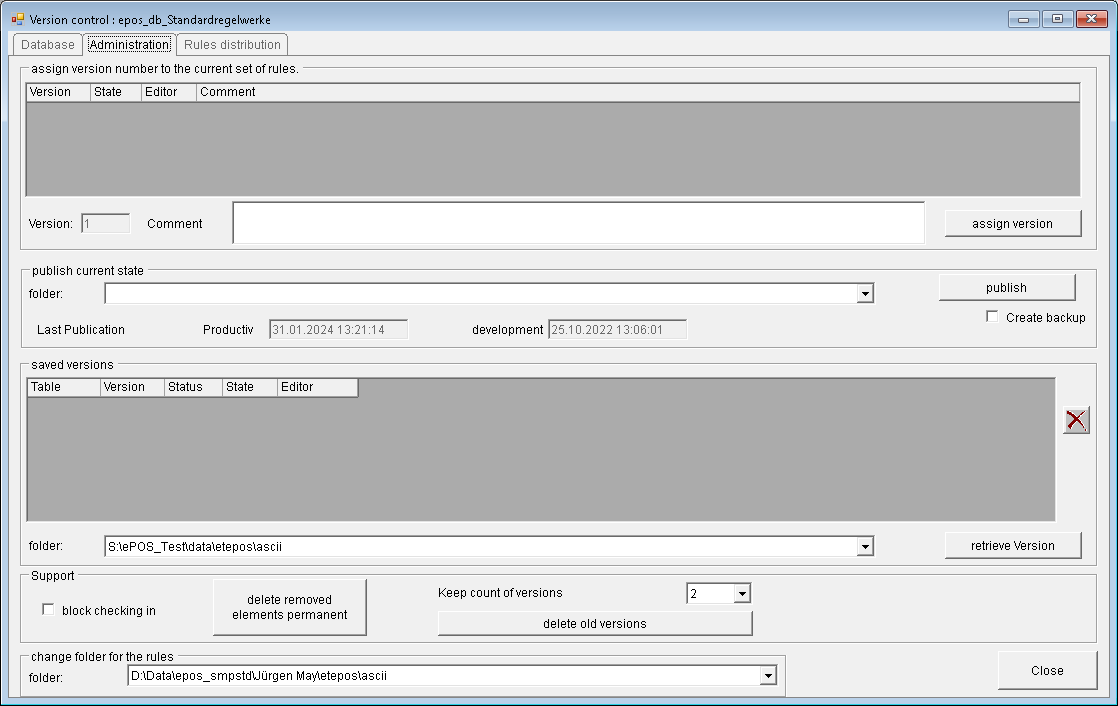
Task: Open the Administration tab
Action: click(129, 45)
